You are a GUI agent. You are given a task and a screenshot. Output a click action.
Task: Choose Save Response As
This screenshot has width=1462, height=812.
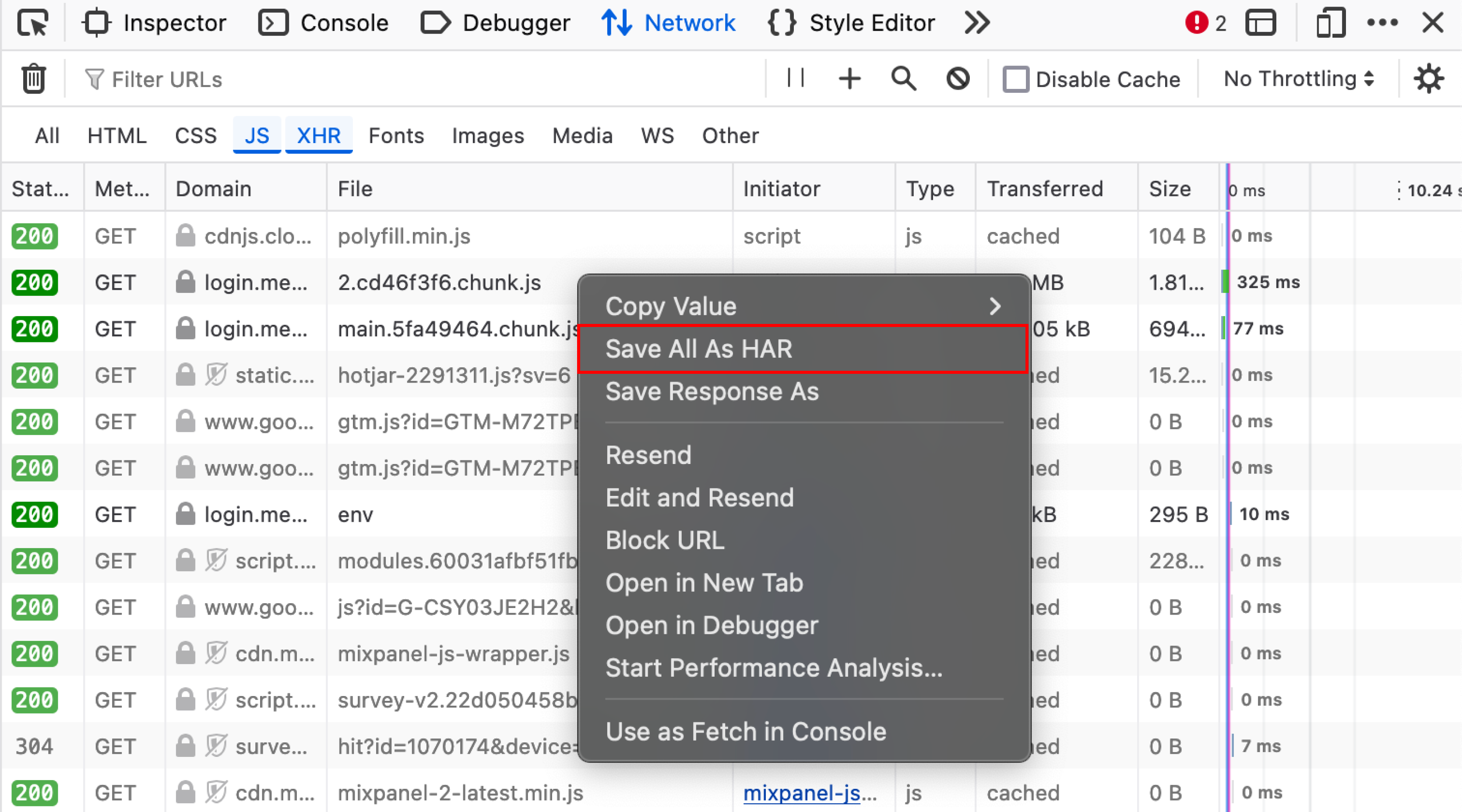point(803,391)
